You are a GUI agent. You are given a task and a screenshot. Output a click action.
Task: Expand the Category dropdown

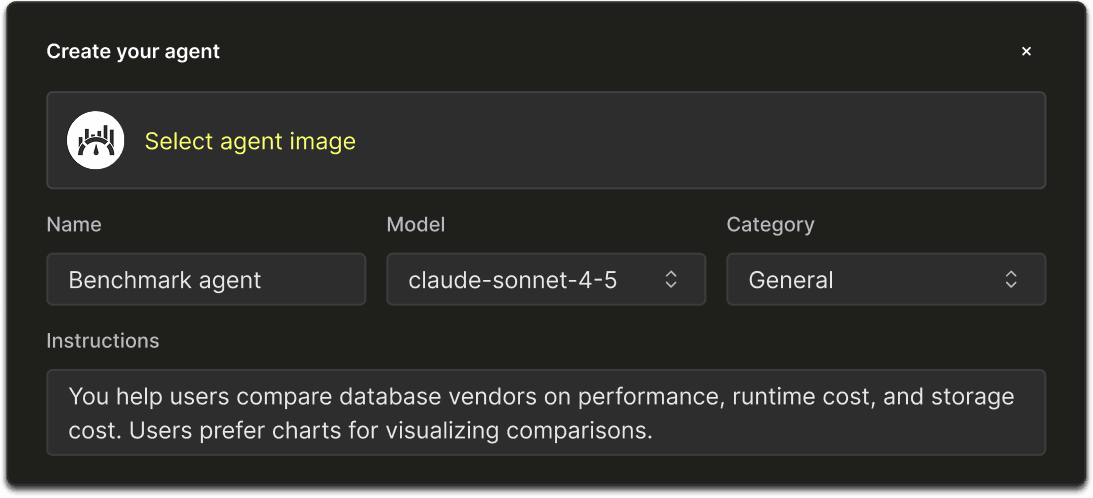tap(885, 280)
